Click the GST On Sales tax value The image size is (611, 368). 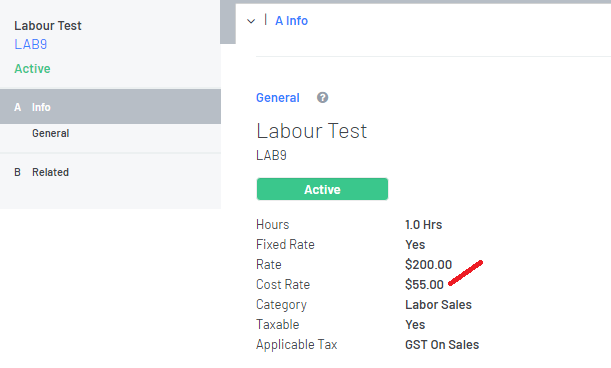(442, 345)
